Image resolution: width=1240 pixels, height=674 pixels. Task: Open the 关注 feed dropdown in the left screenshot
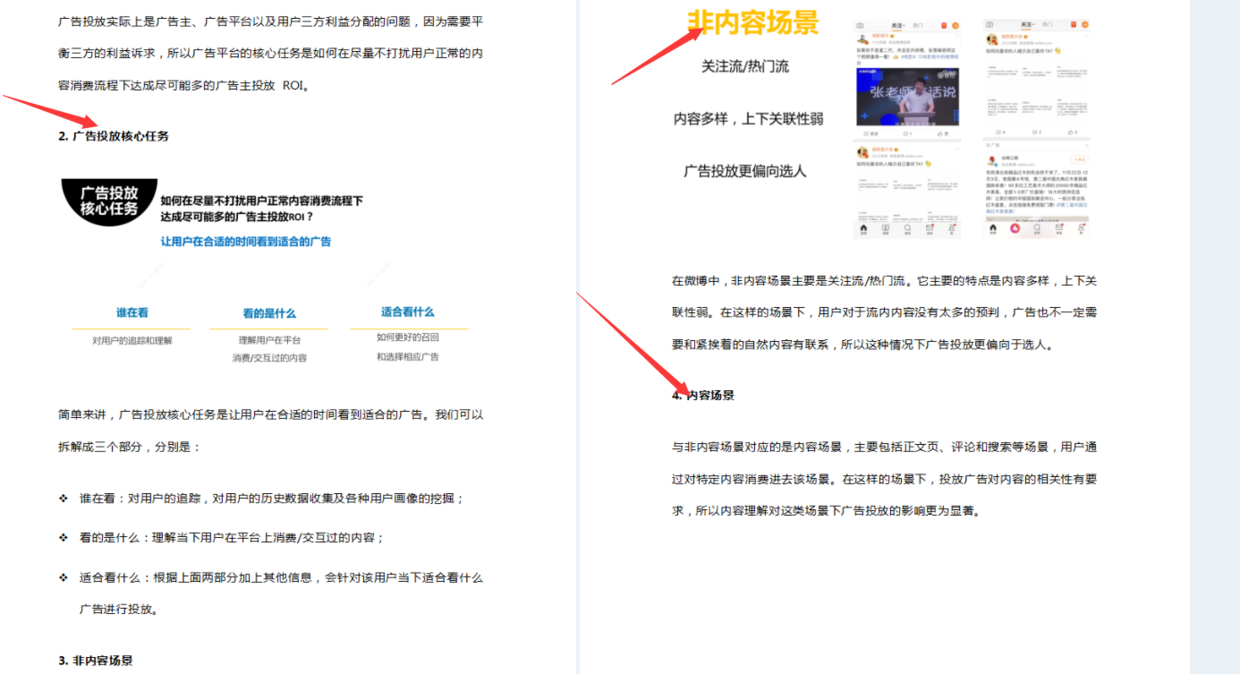[899, 24]
